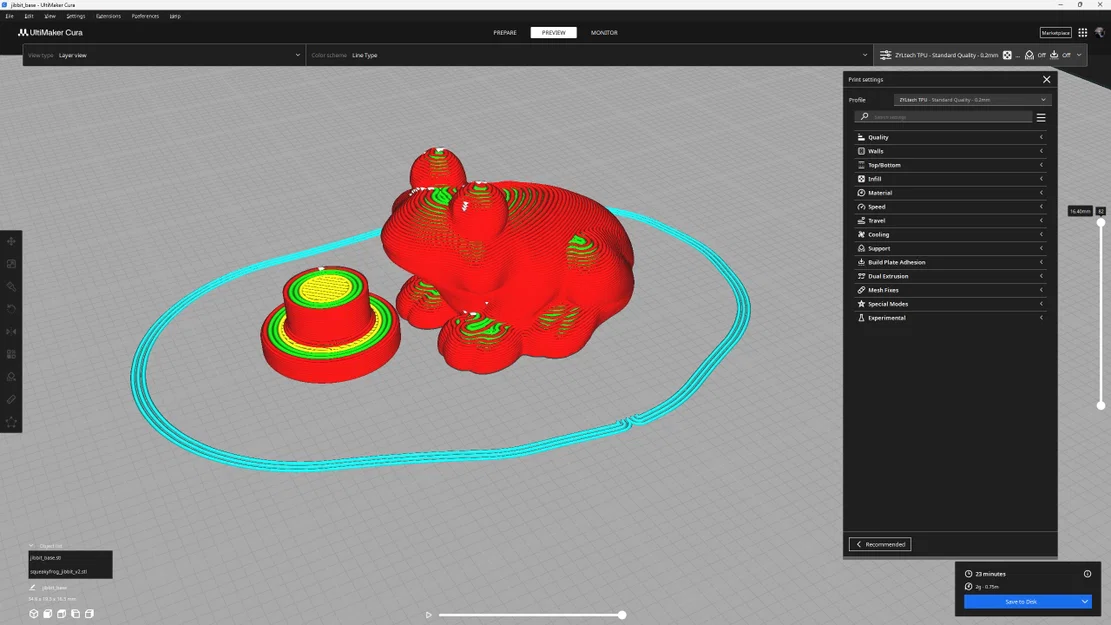Switch to 3D view camera icon
The image size is (1111, 625).
pyautogui.click(x=33, y=614)
